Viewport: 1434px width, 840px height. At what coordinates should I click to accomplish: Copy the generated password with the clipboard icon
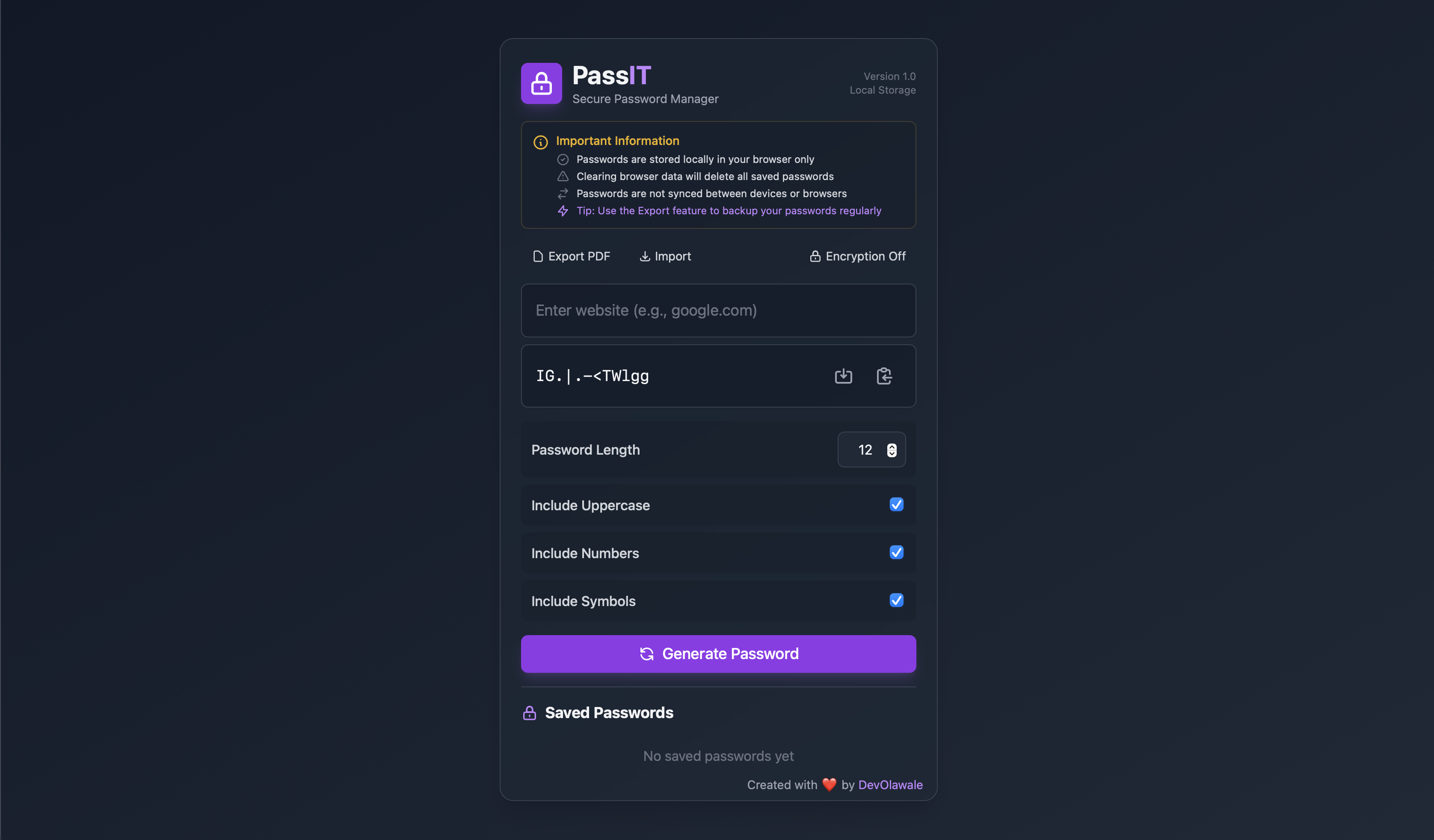(884, 376)
